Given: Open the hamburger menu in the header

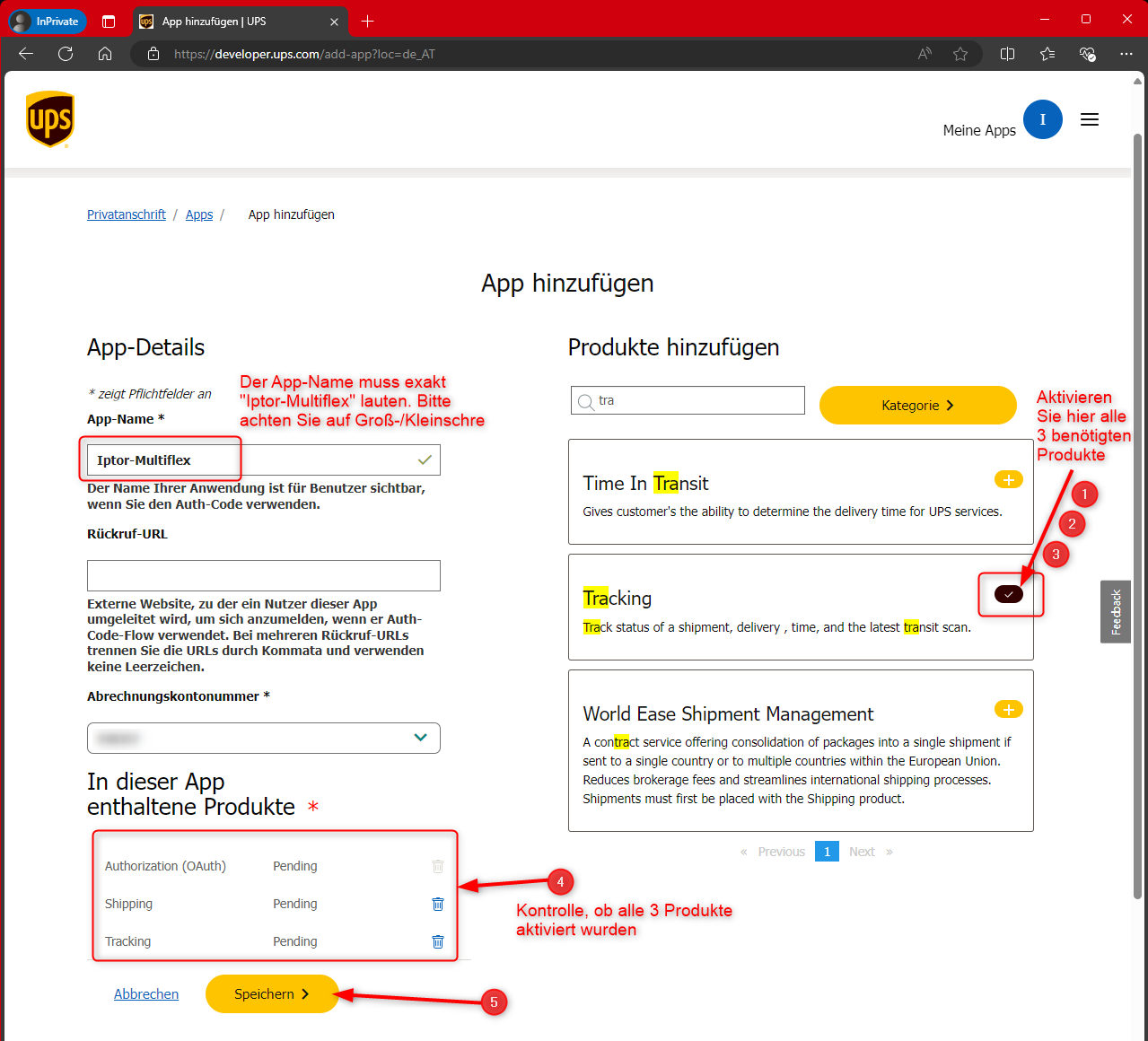Looking at the screenshot, I should 1089,119.
